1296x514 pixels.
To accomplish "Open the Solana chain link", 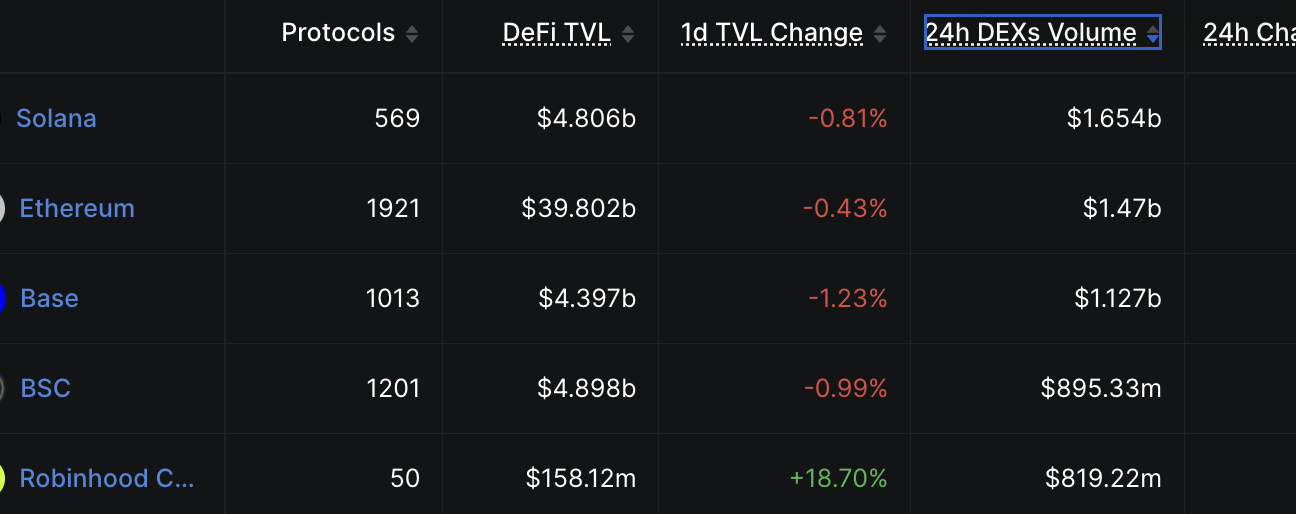I will pos(56,118).
